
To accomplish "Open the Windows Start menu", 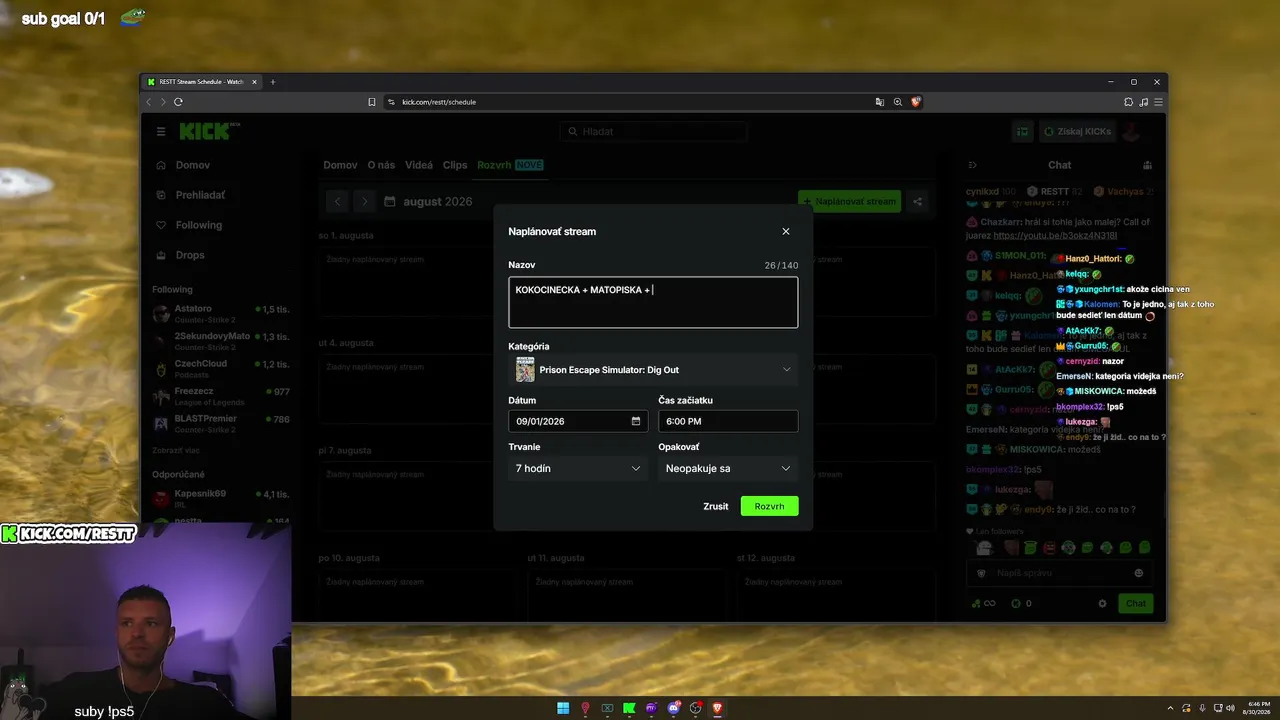I will [x=563, y=708].
